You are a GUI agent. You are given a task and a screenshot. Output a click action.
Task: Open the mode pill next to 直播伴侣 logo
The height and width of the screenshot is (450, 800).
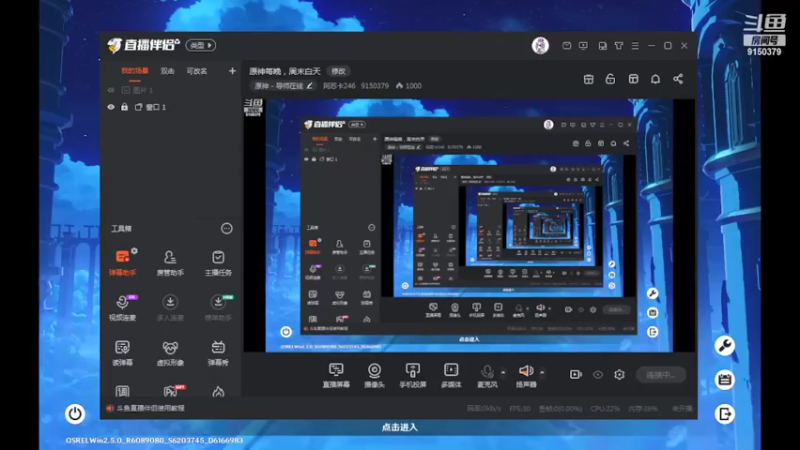tap(201, 45)
